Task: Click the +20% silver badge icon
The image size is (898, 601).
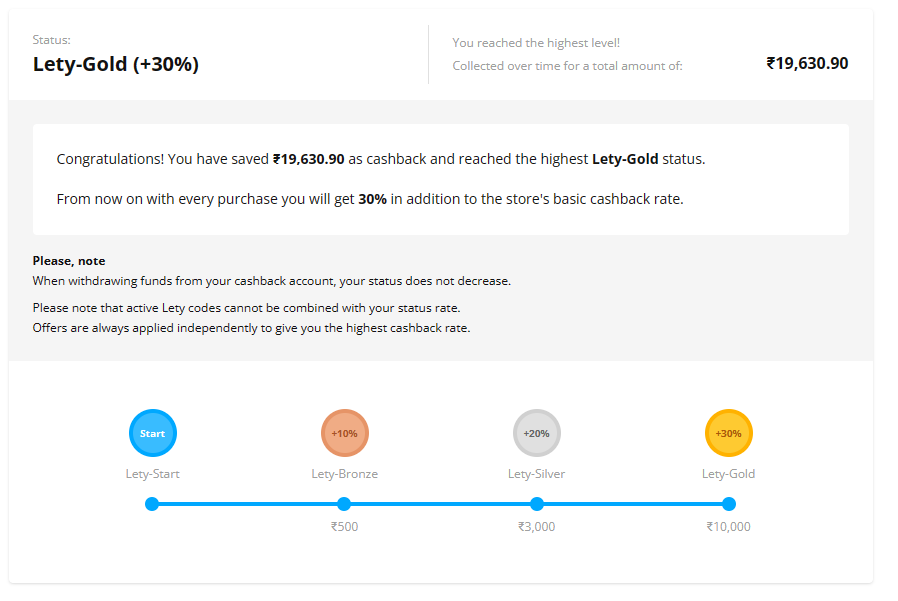Action: (x=537, y=433)
